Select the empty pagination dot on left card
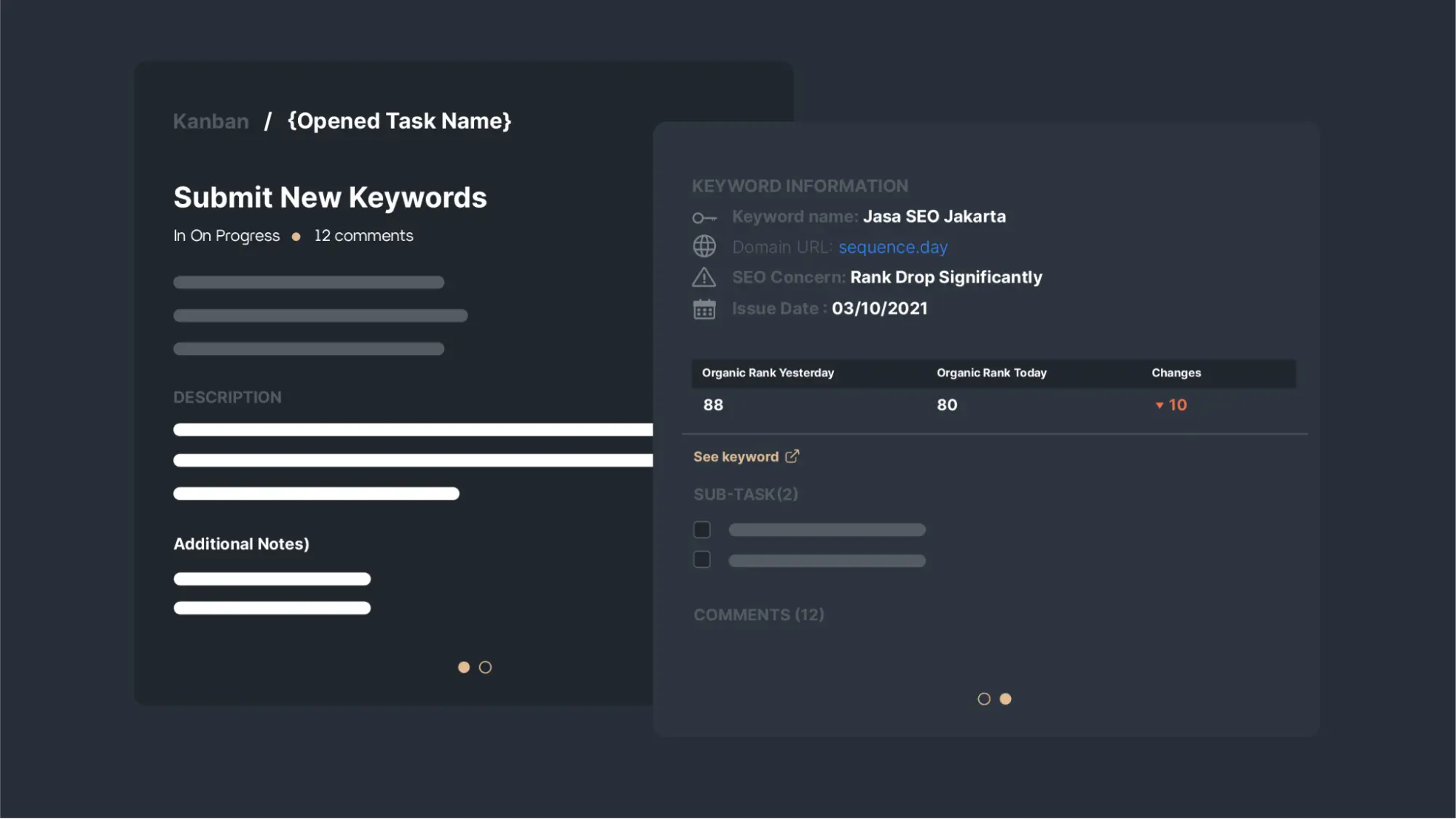The width and height of the screenshot is (1456, 819). (x=485, y=668)
